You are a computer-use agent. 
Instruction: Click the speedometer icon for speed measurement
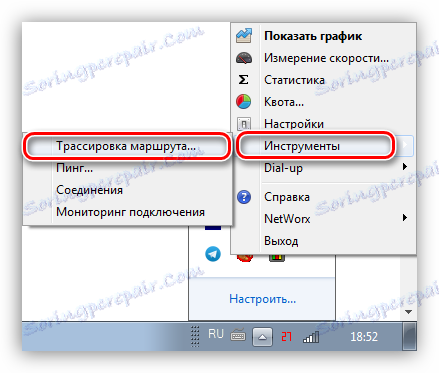244,58
